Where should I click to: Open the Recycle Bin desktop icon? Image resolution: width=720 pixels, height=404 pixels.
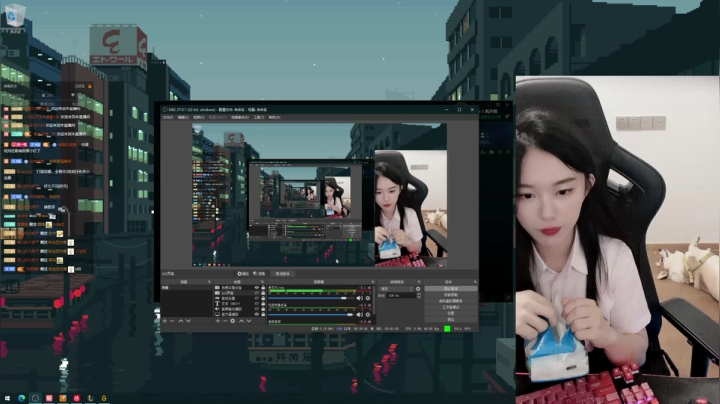(13, 17)
